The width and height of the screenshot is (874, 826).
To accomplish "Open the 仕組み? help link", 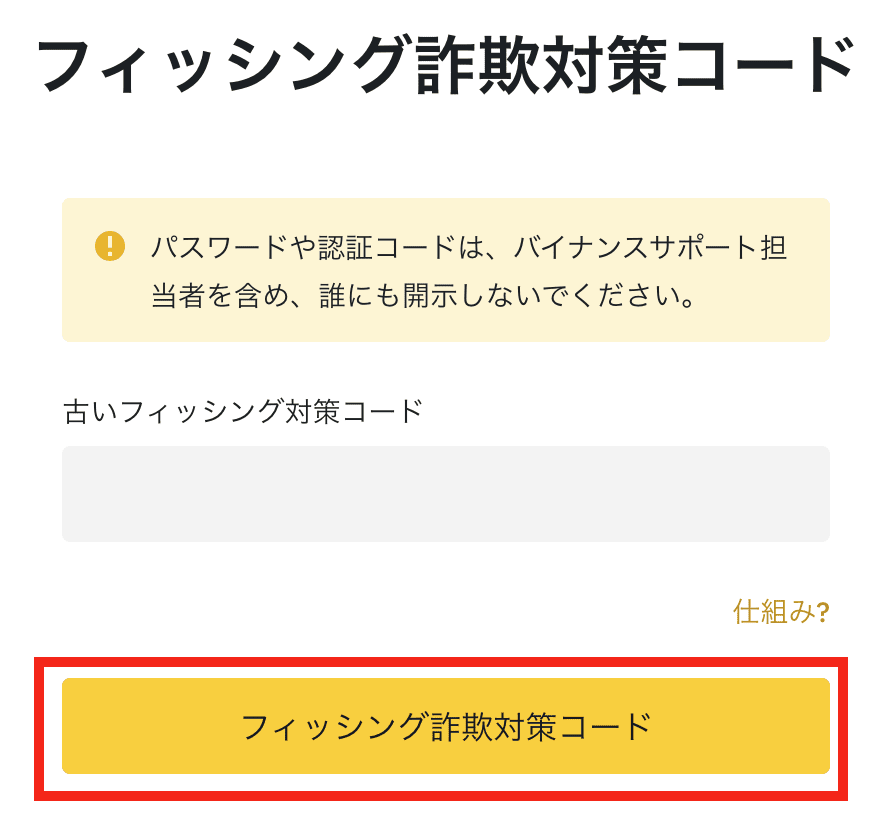I will (781, 611).
